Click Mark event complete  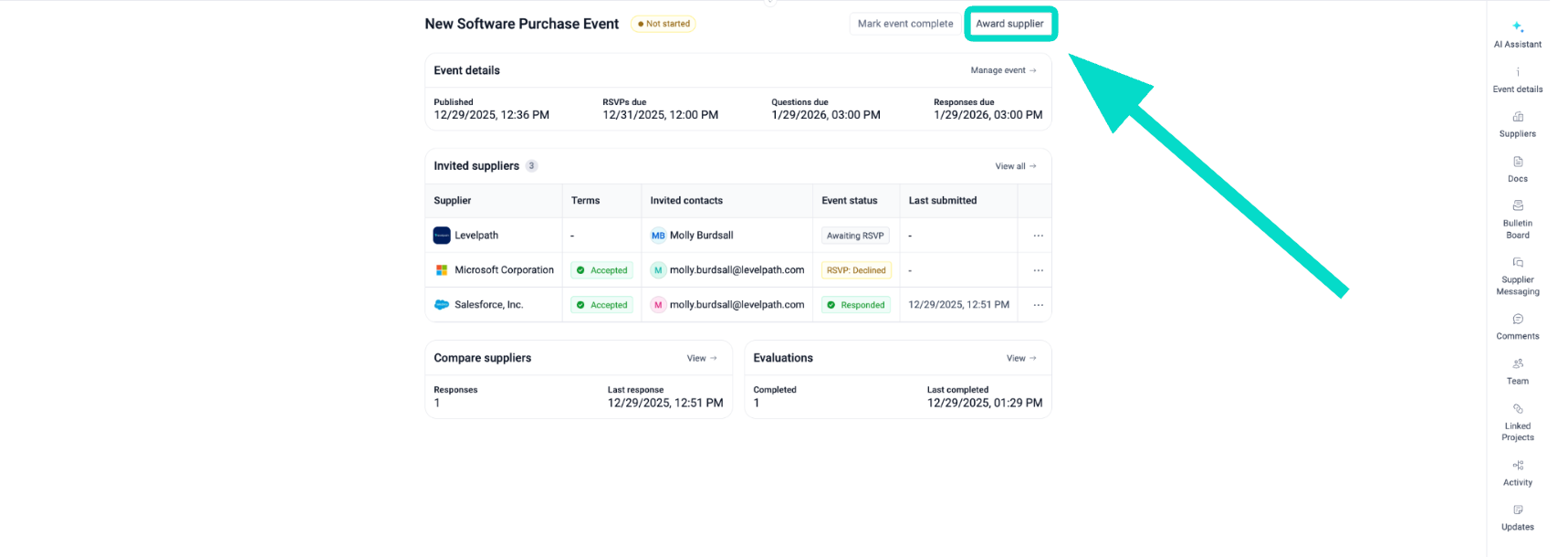[904, 24]
